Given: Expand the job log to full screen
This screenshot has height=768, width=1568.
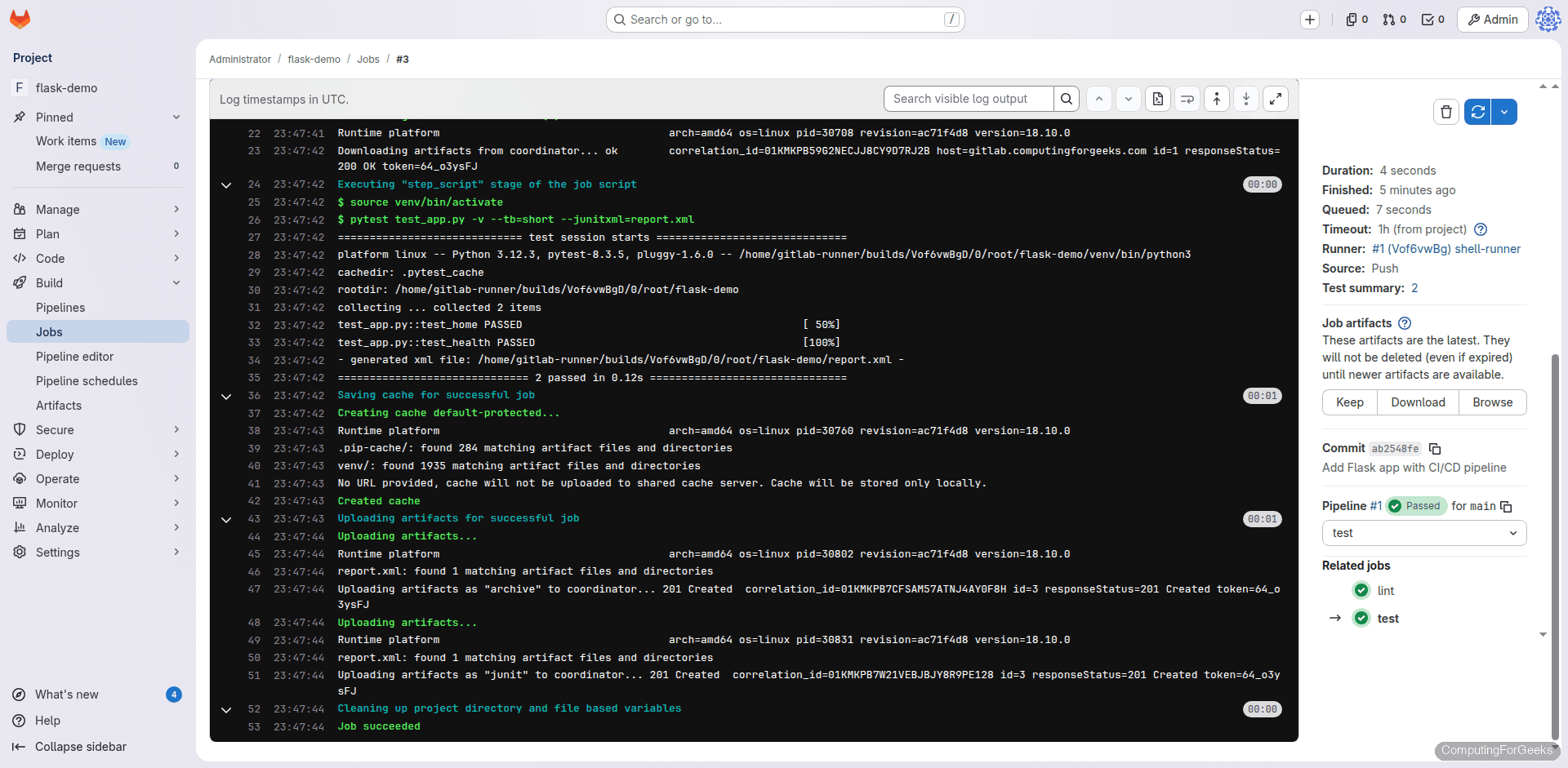Looking at the screenshot, I should click(1276, 99).
